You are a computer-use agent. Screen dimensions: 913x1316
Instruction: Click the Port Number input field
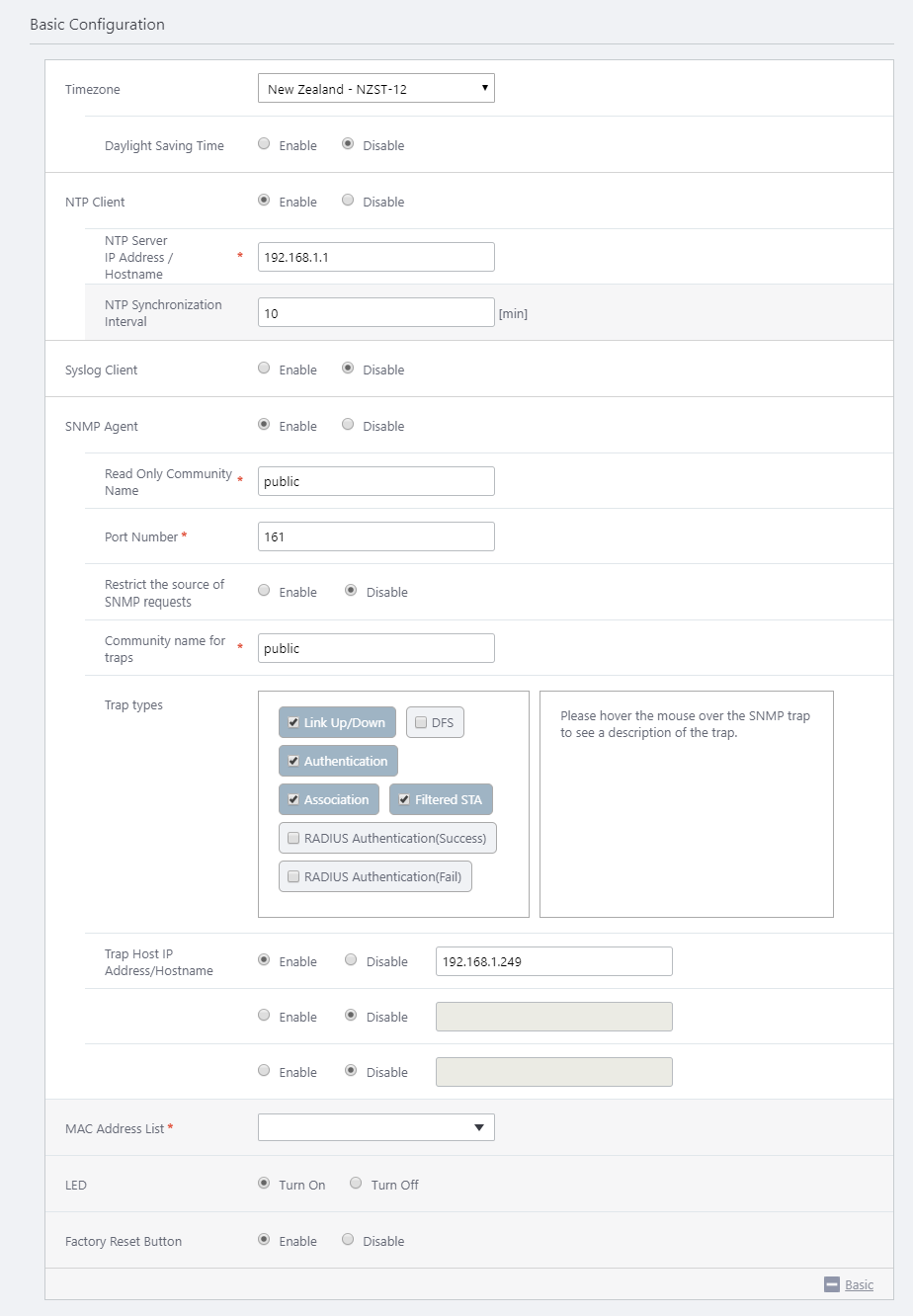[375, 536]
